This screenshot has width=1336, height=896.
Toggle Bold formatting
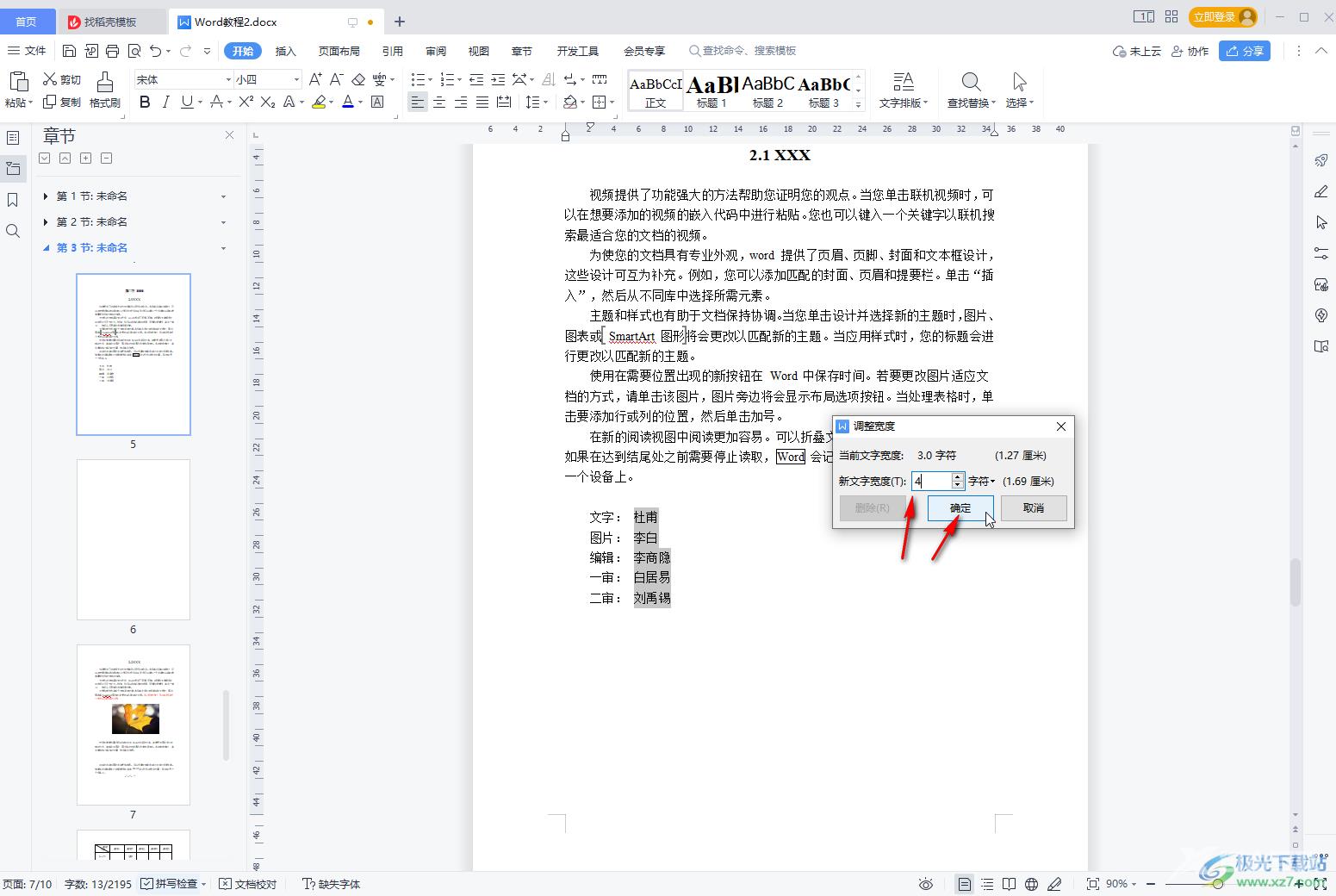click(x=145, y=102)
